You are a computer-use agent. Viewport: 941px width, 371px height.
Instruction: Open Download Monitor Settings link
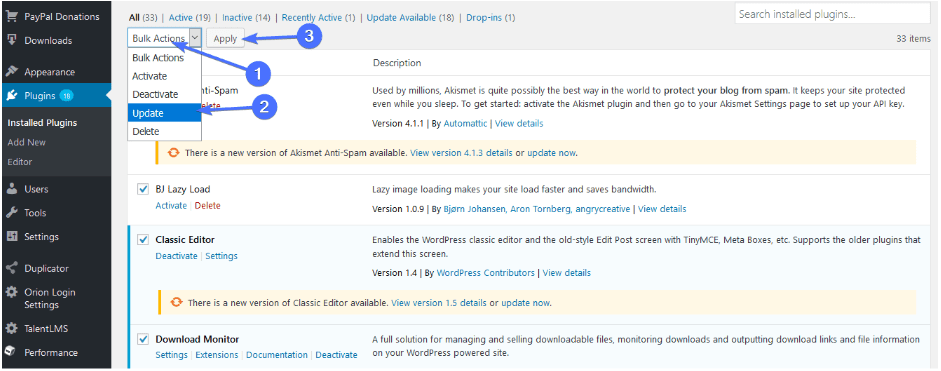tap(172, 355)
